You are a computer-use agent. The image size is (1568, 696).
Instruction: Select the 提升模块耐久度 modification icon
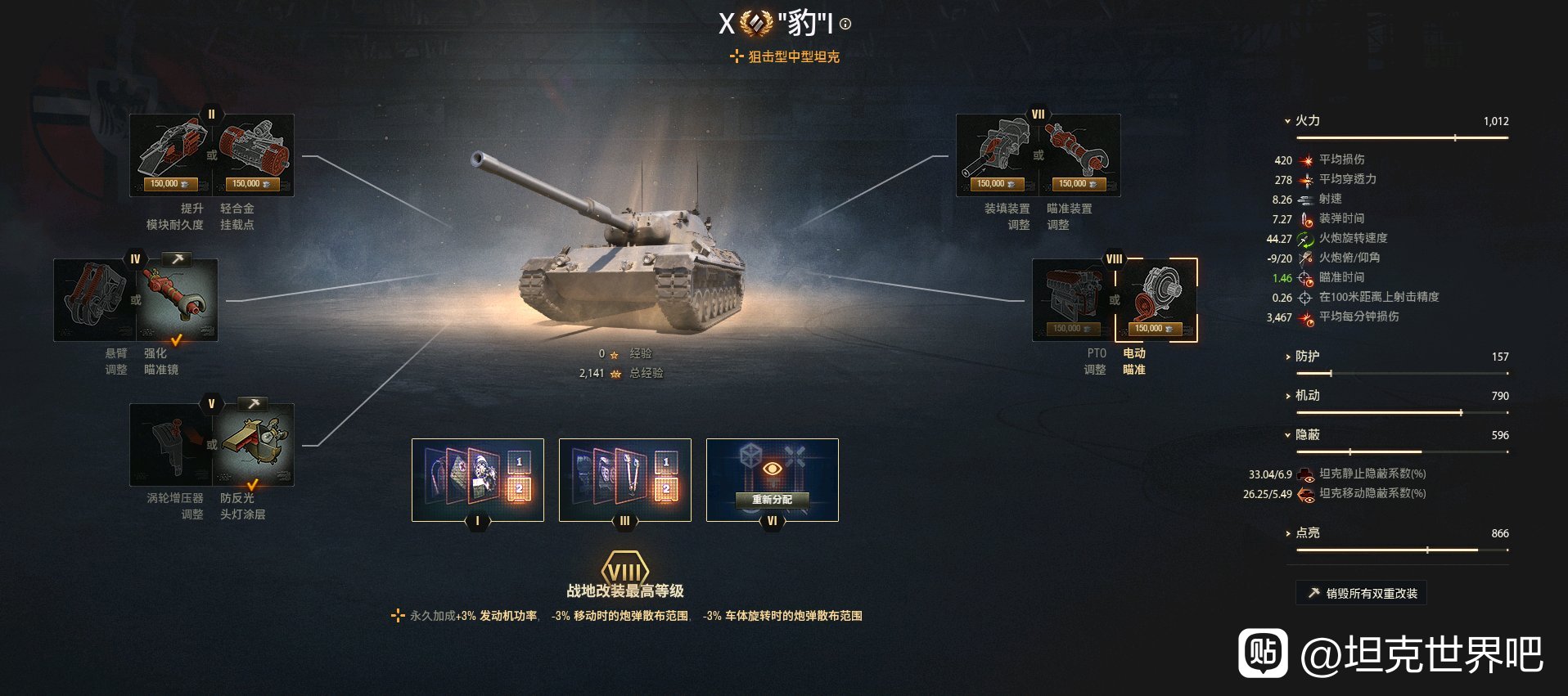(170, 155)
